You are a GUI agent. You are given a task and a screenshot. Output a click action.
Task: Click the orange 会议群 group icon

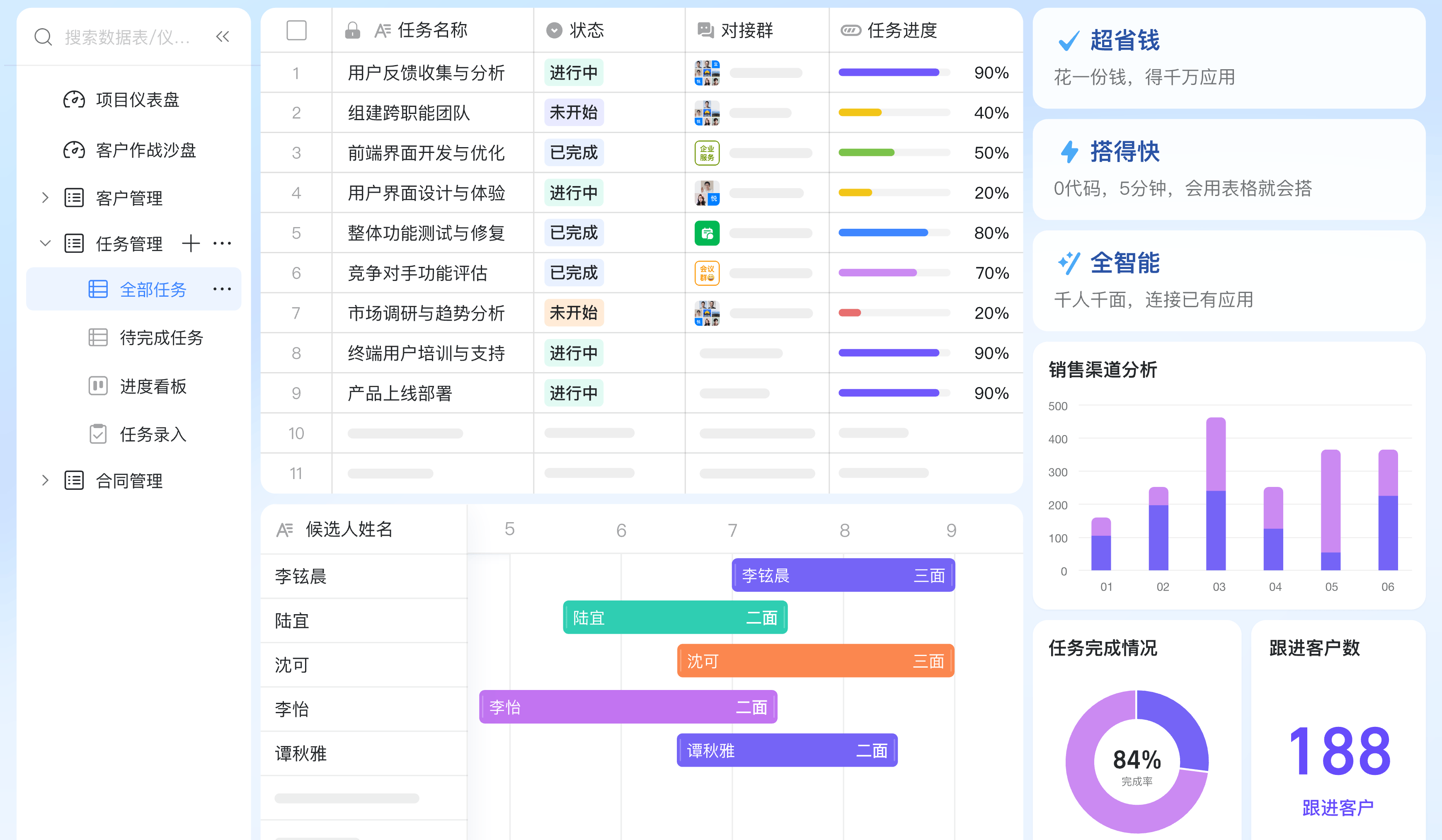(x=707, y=273)
